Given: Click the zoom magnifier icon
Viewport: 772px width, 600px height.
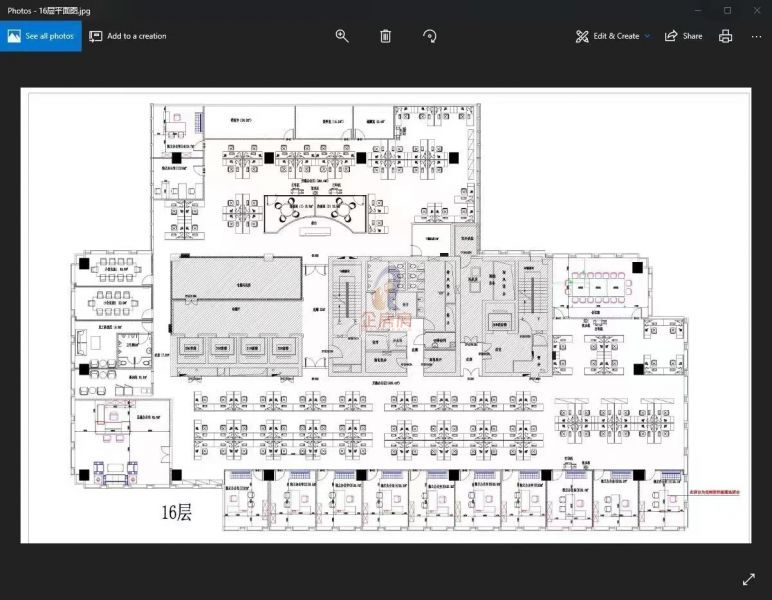Looking at the screenshot, I should 342,36.
